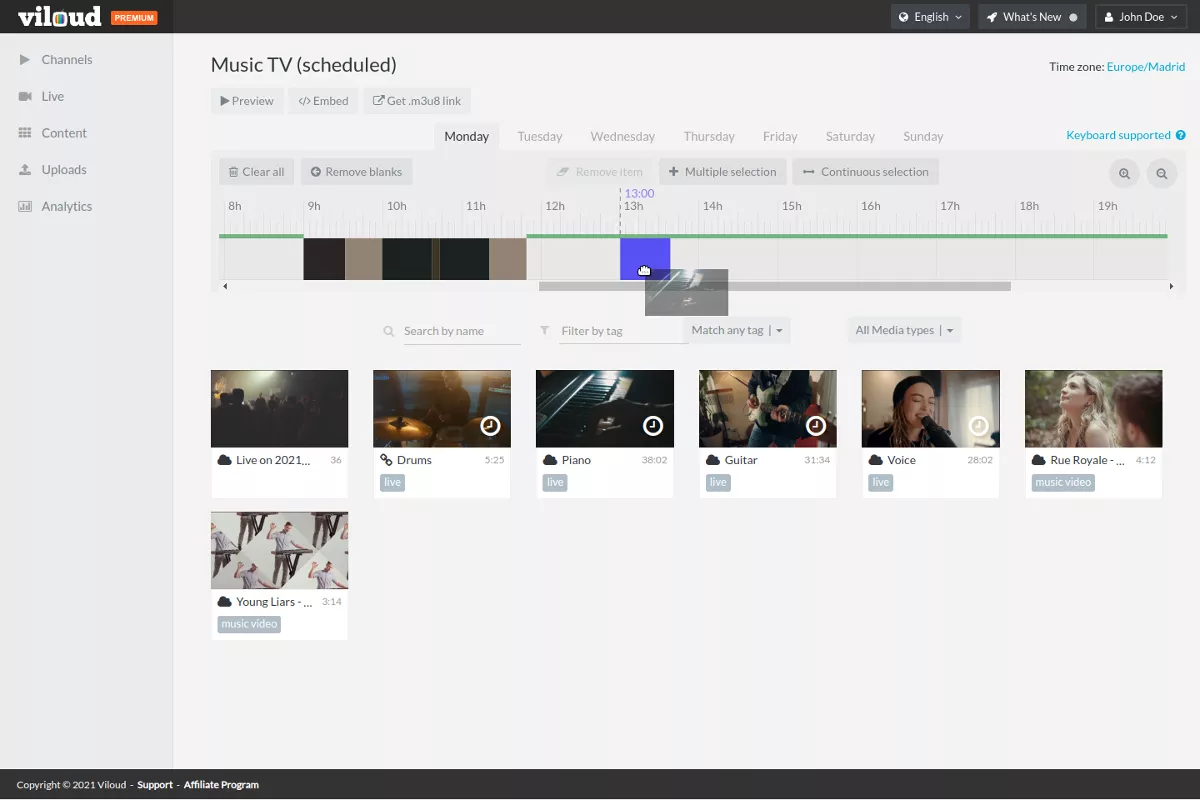
Task: Zoom out on the schedule timeline
Action: pyautogui.click(x=1162, y=173)
